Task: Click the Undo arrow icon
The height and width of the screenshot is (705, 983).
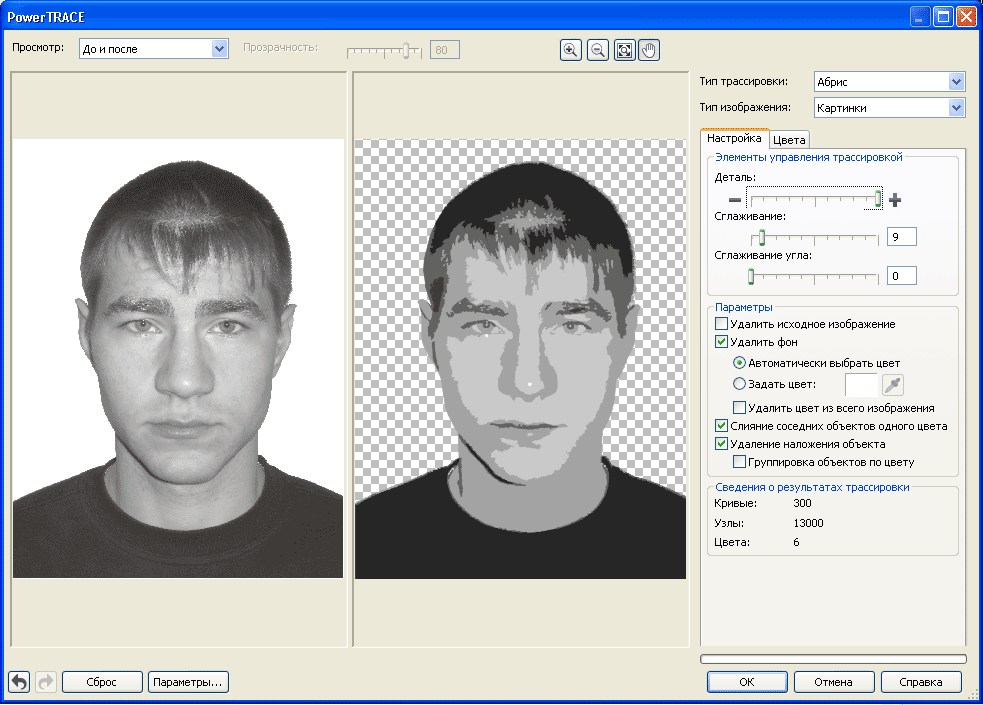Action: (x=19, y=682)
